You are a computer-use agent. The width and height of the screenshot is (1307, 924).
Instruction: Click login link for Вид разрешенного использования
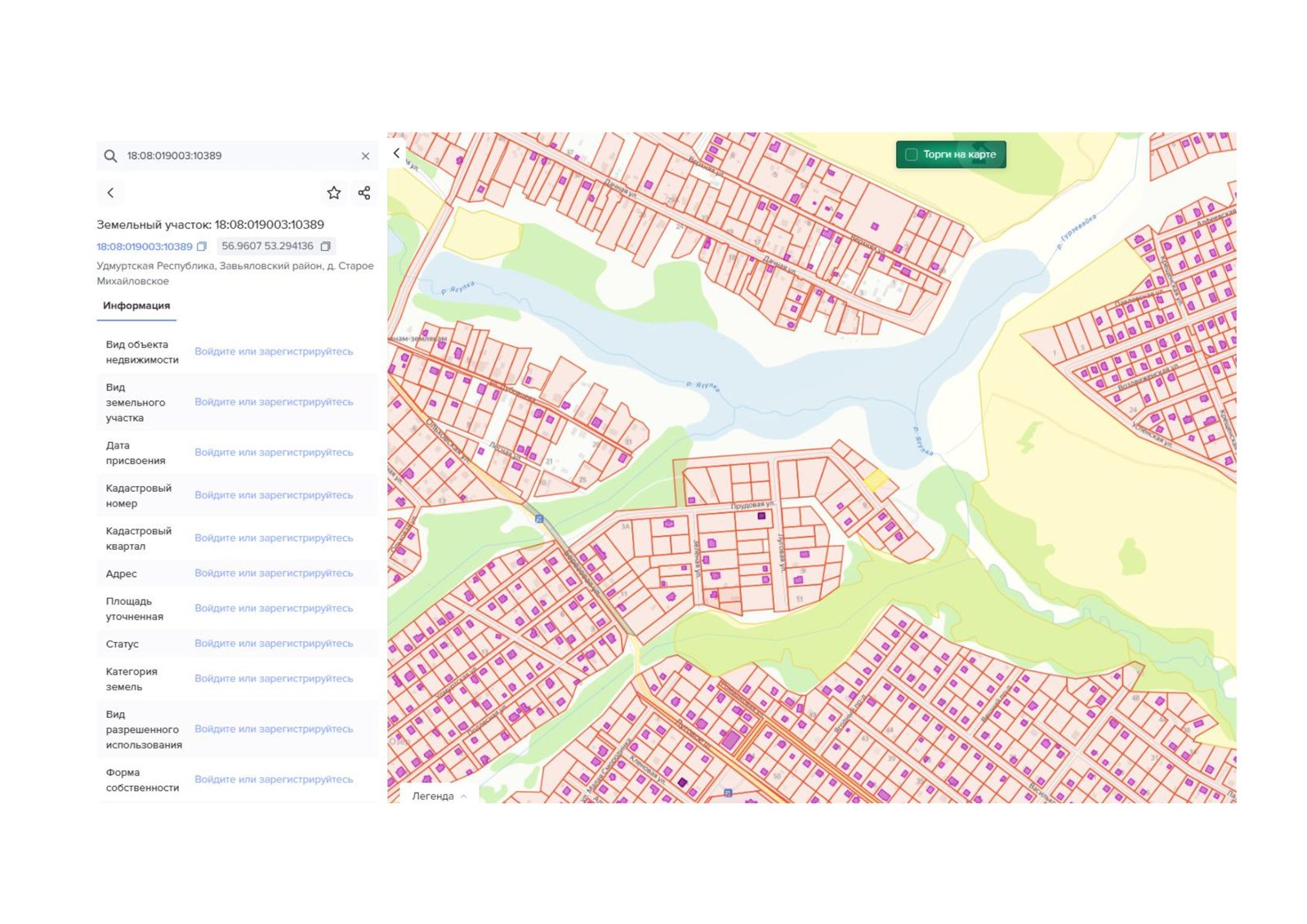pos(274,730)
